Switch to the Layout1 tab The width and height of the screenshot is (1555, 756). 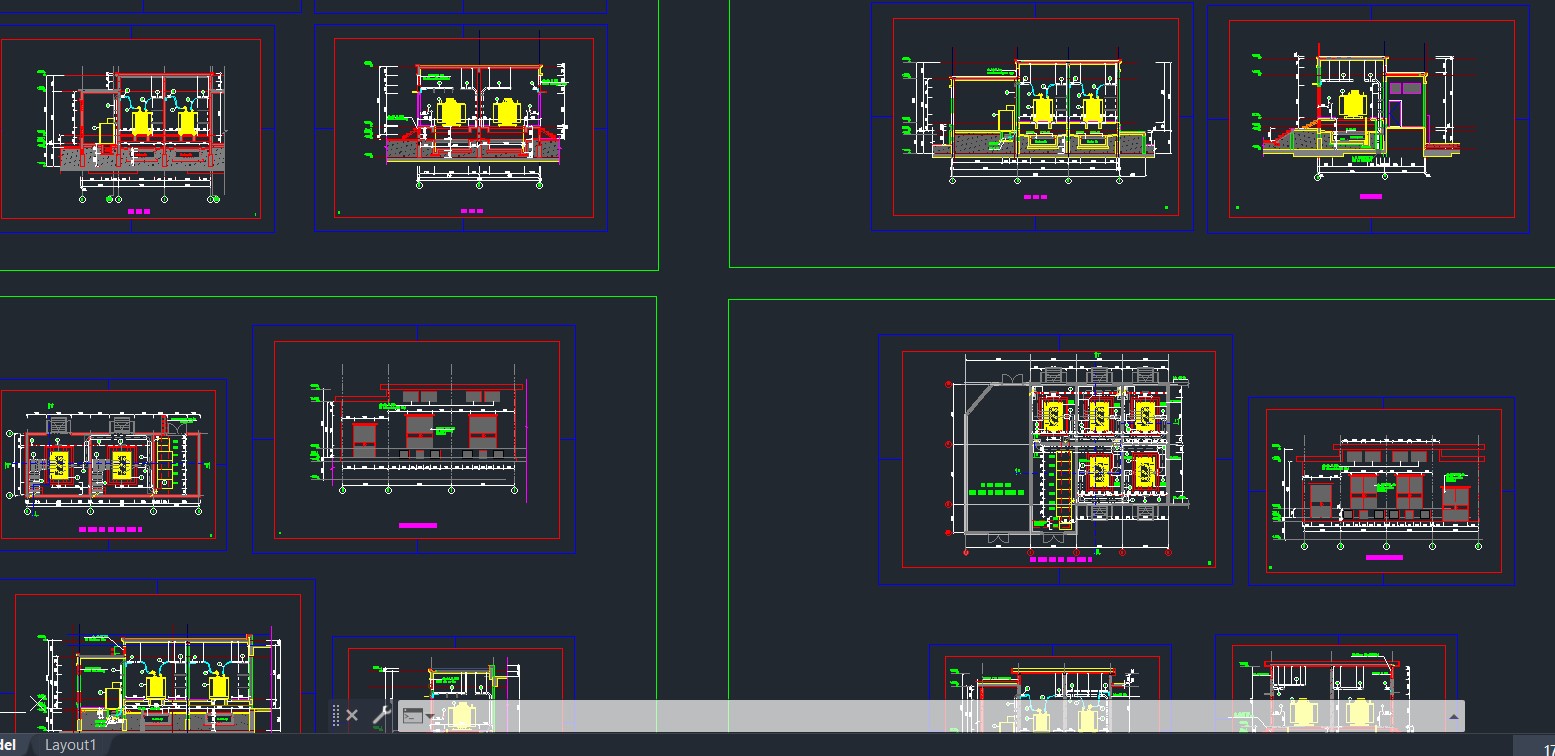[x=71, y=745]
